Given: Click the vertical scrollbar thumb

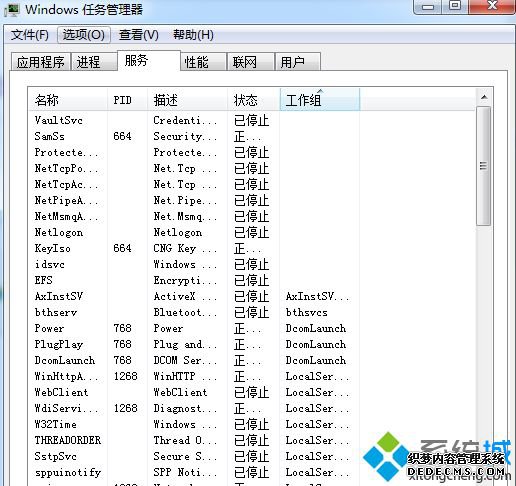Looking at the screenshot, I should (x=484, y=166).
